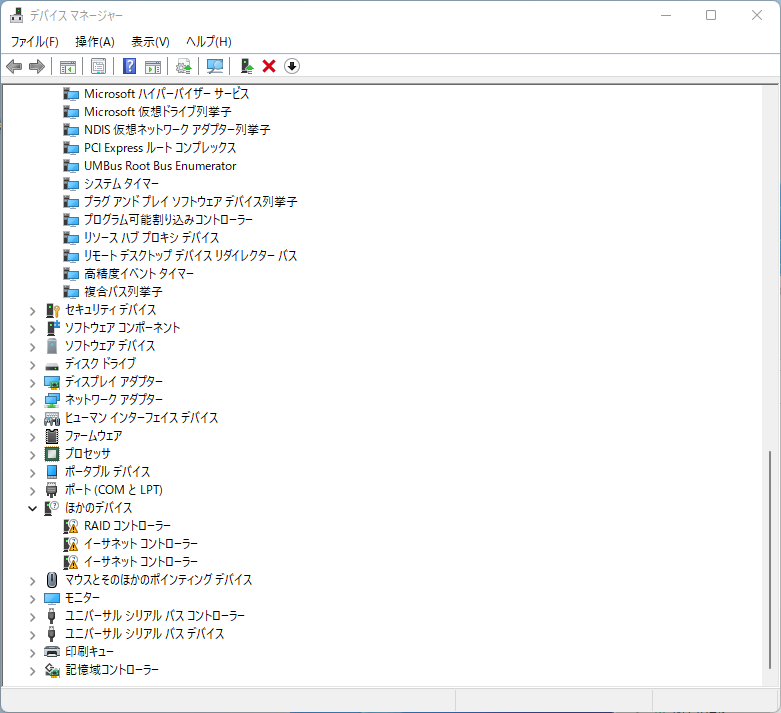Click the ディスプレイ アダプター icon
781x713 pixels.
click(52, 382)
